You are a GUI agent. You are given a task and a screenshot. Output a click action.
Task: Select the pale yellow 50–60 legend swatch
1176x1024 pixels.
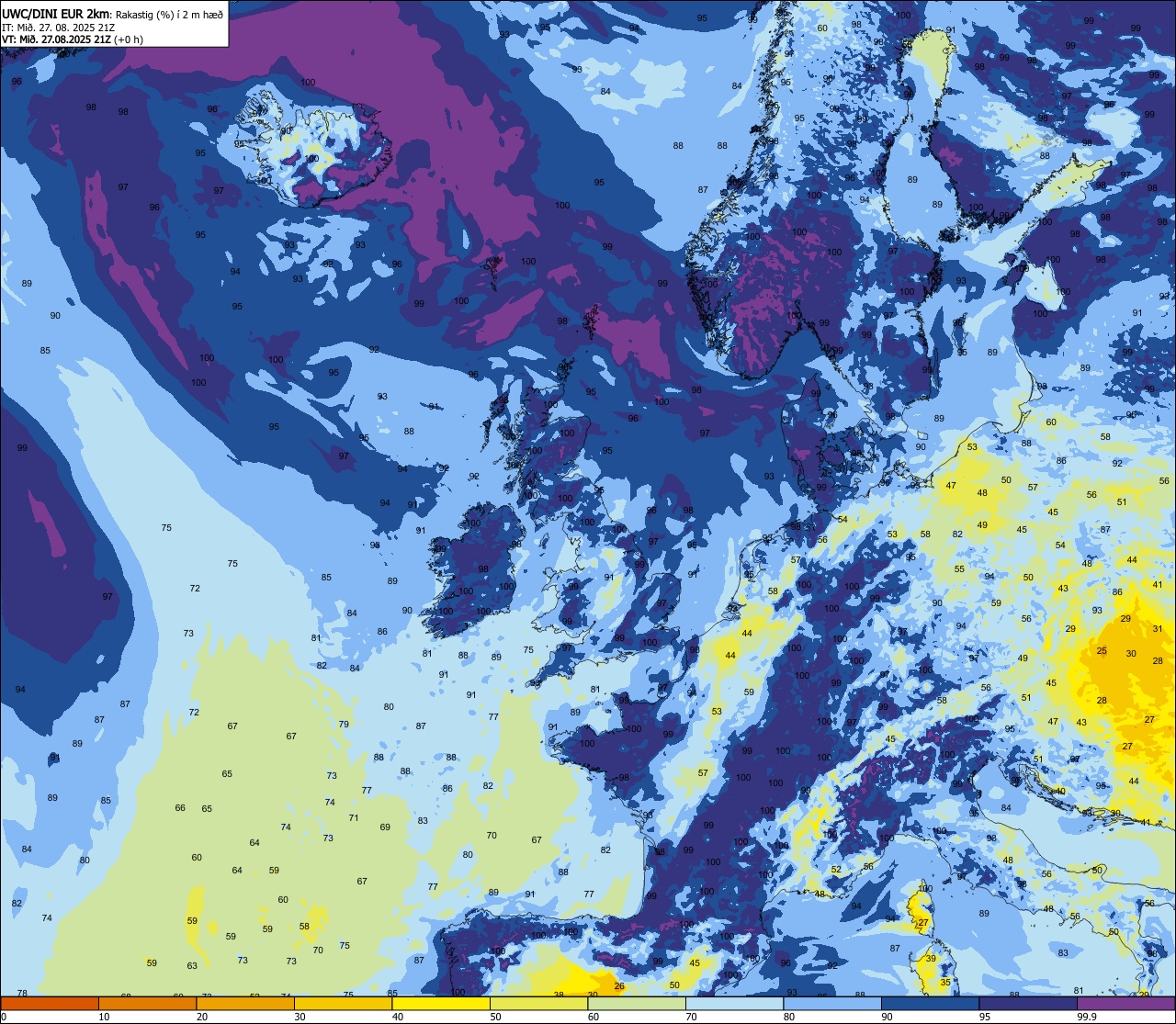[x=538, y=1003]
